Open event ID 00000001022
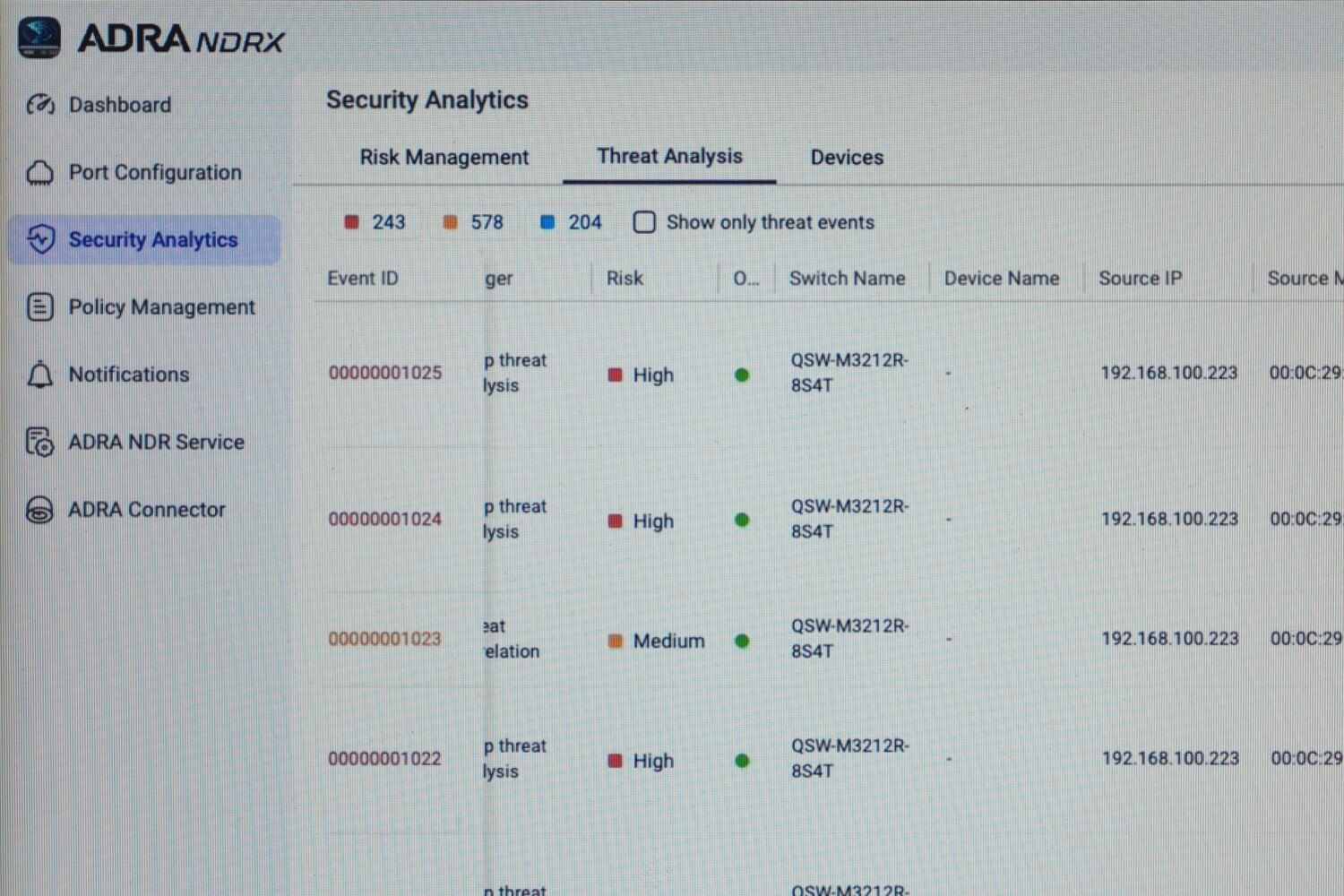This screenshot has width=1344, height=896. [385, 759]
